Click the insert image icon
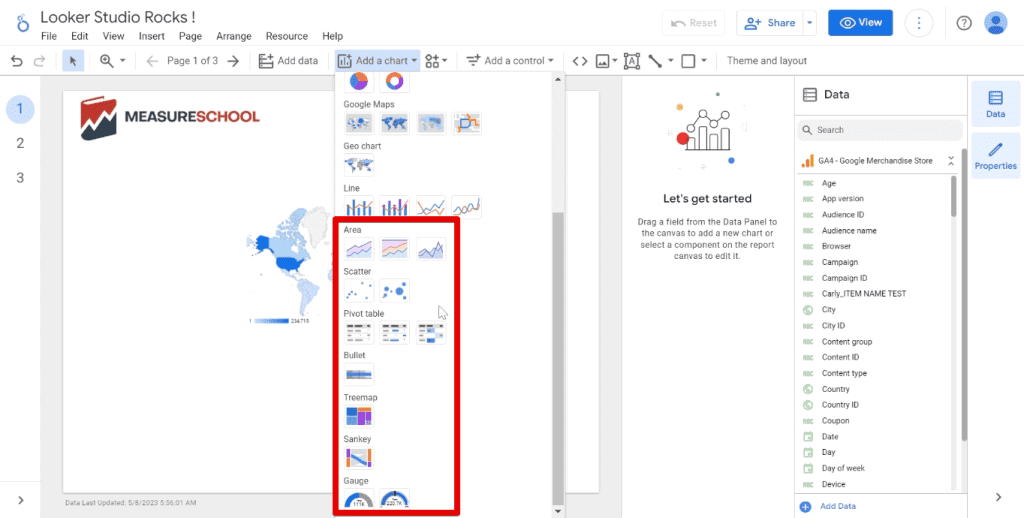This screenshot has height=518, width=1024. (x=603, y=61)
